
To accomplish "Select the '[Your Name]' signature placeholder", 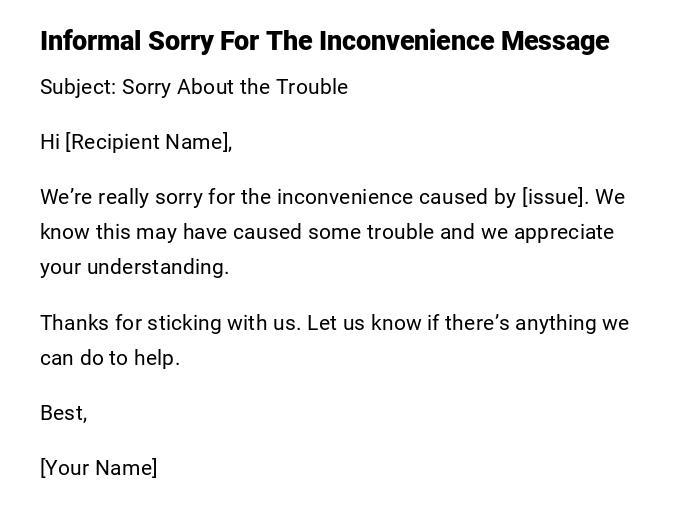I will coord(98,468).
